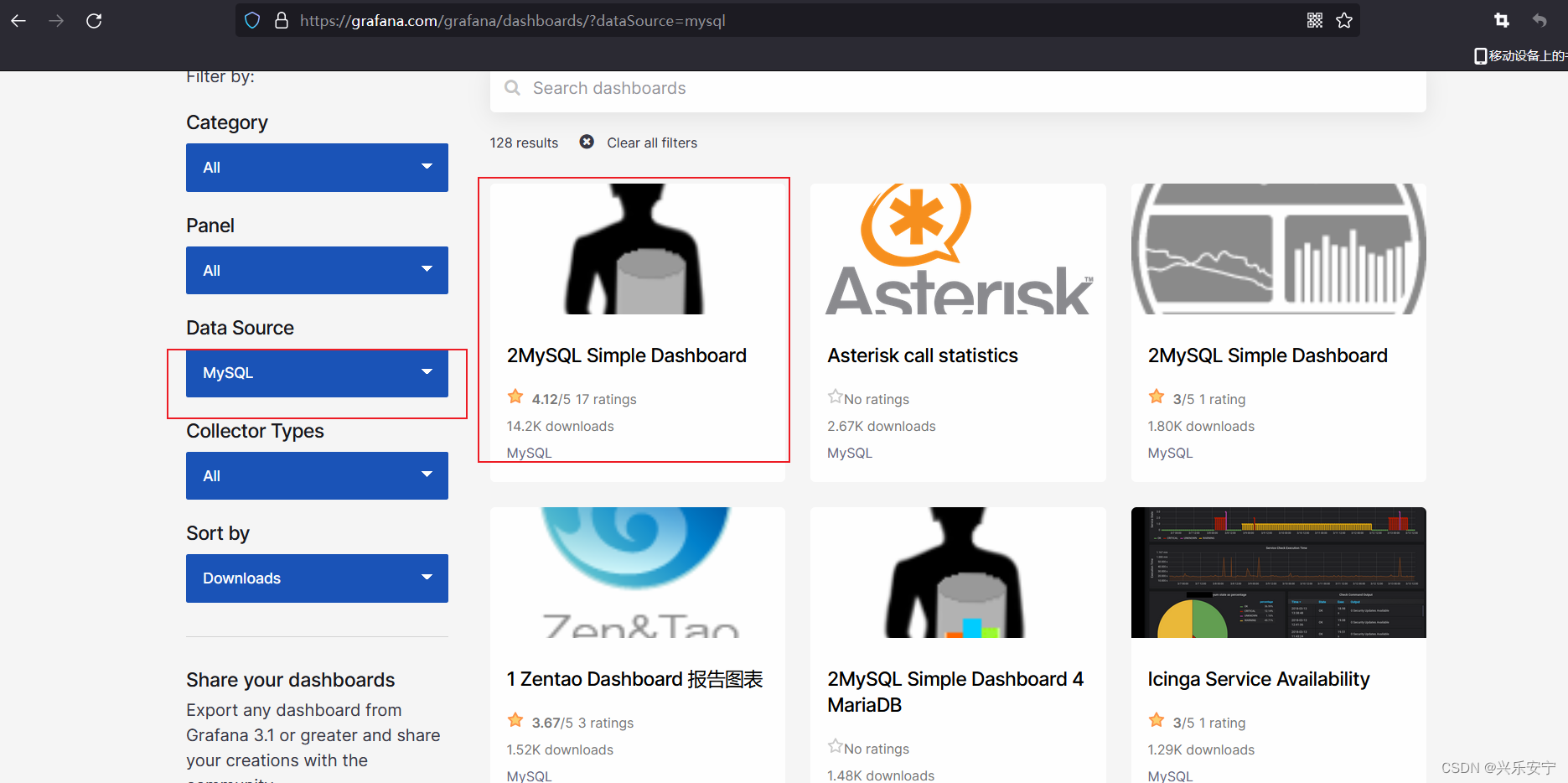Open the Sort by Downloads dropdown
The width and height of the screenshot is (1568, 783).
pos(317,578)
